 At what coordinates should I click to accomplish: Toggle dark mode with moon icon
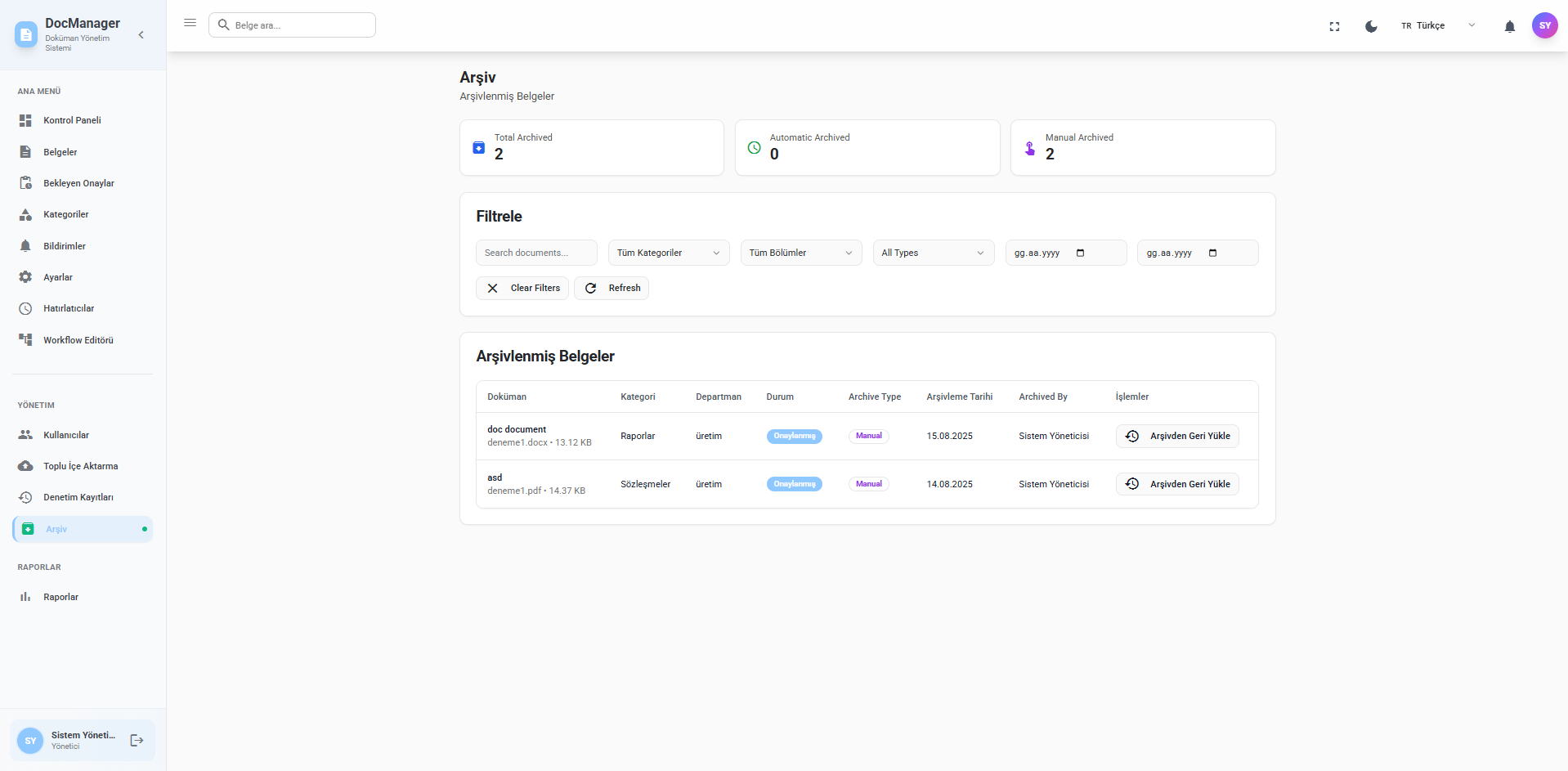[x=1371, y=26]
